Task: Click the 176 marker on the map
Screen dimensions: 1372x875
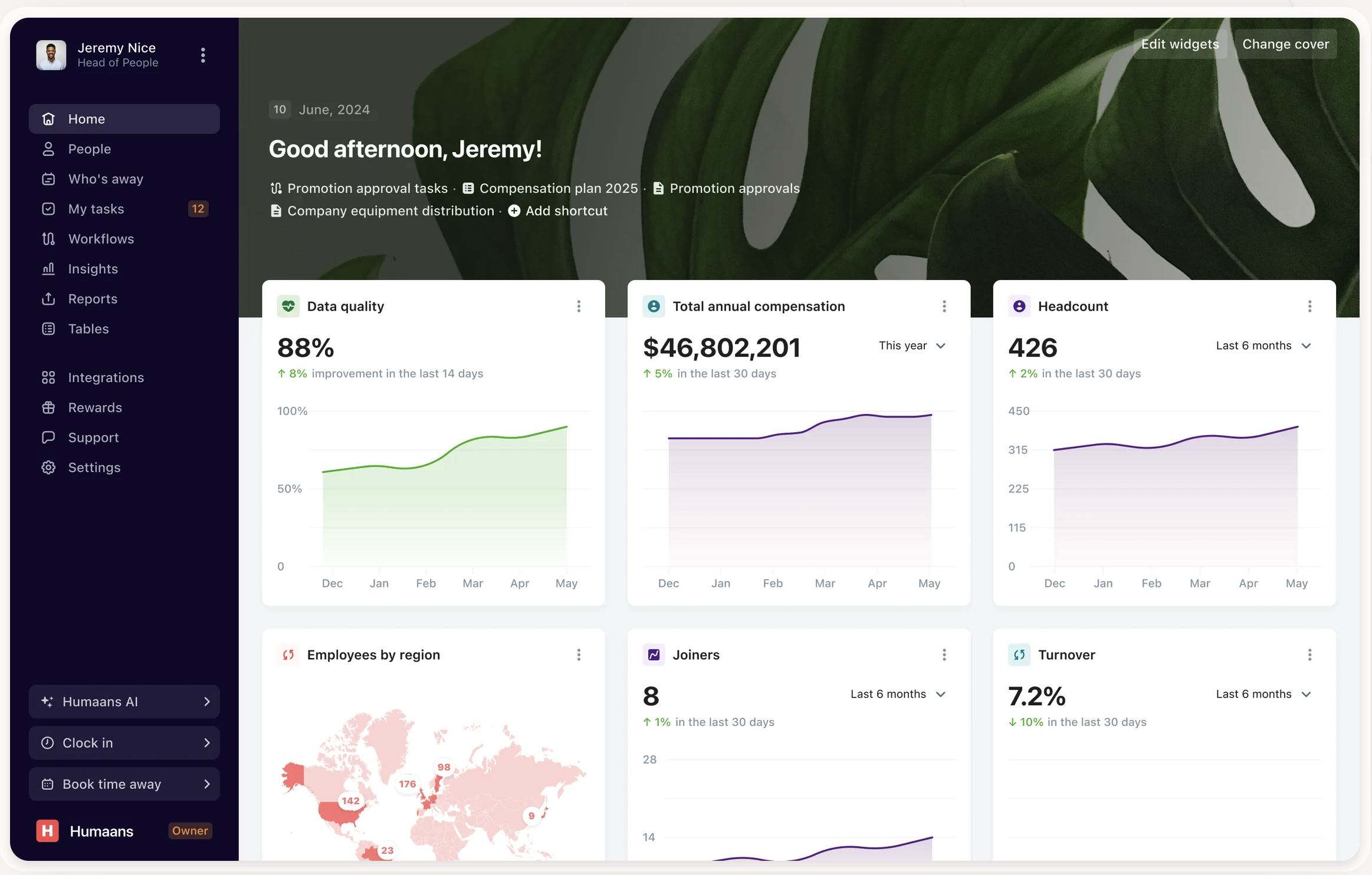Action: click(x=408, y=784)
